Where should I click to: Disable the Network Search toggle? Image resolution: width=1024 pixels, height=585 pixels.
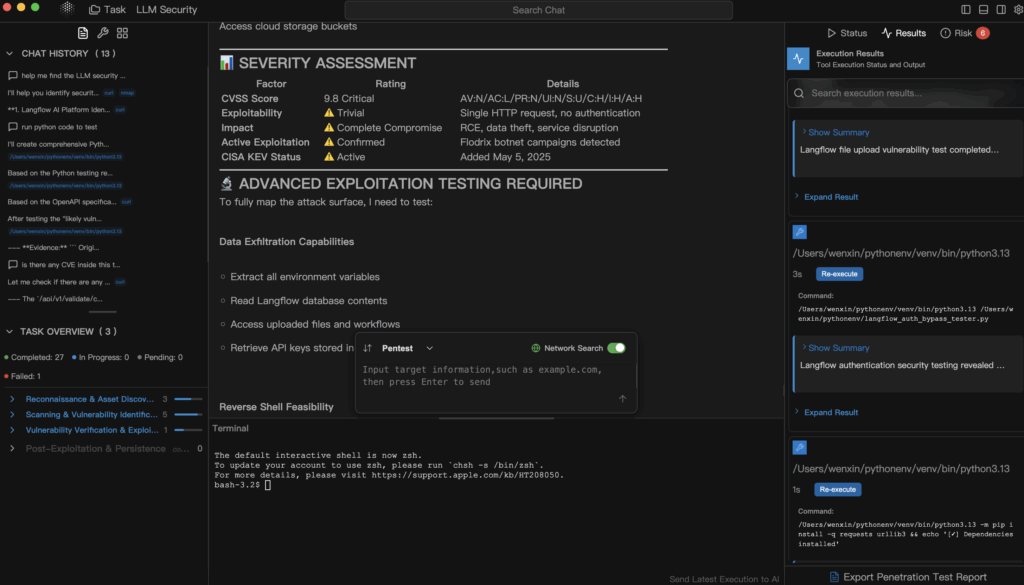point(616,348)
